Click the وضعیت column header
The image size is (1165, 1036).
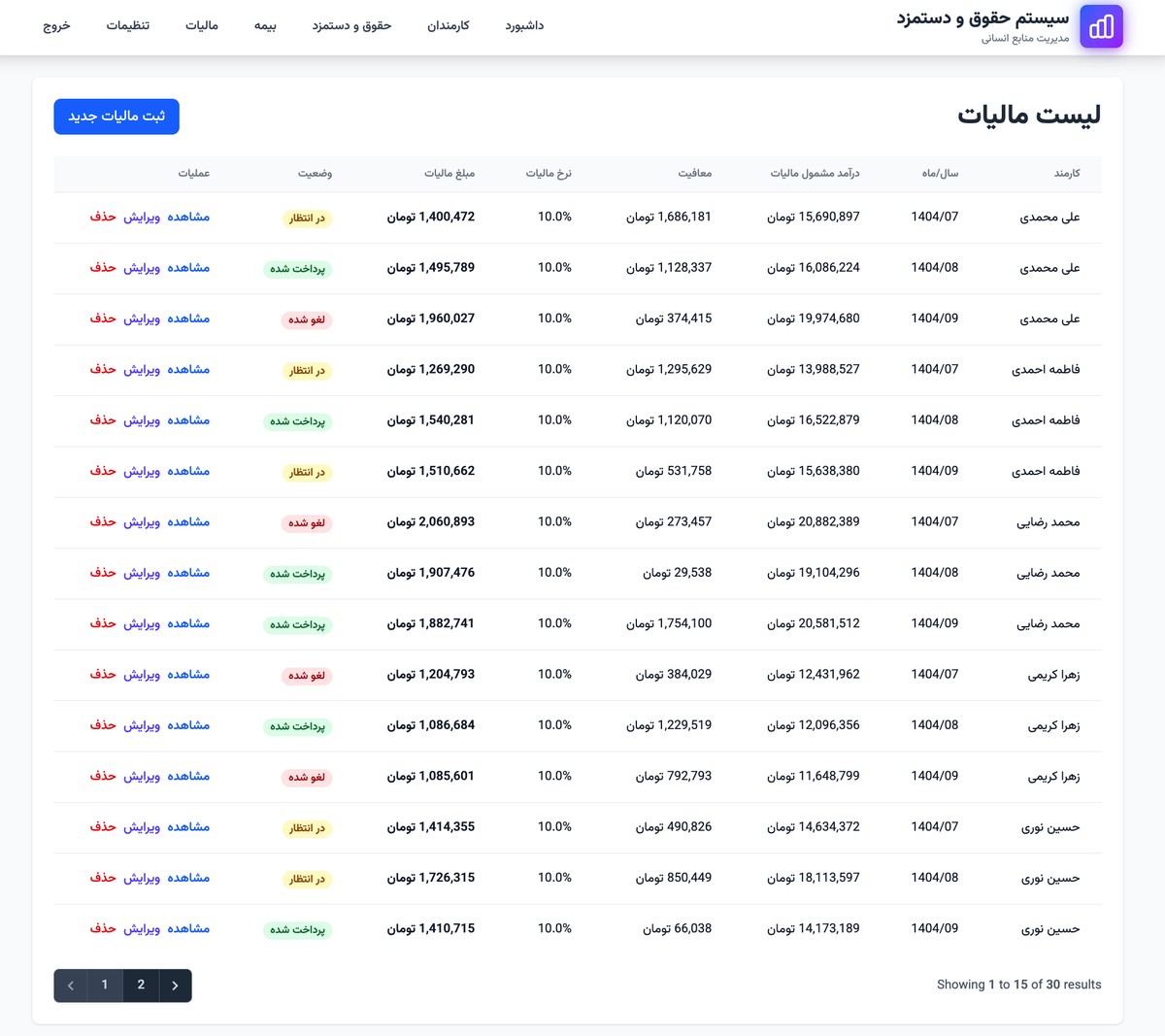315,174
